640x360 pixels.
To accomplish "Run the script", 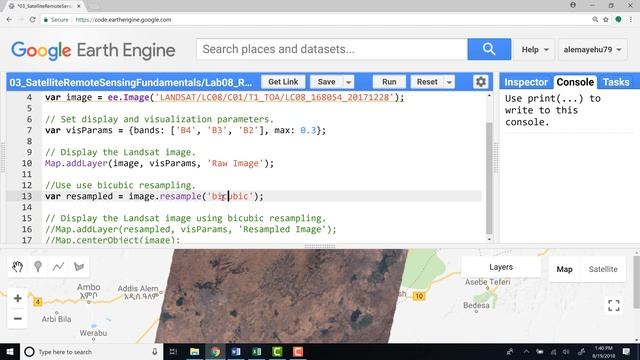I will pyautogui.click(x=389, y=82).
